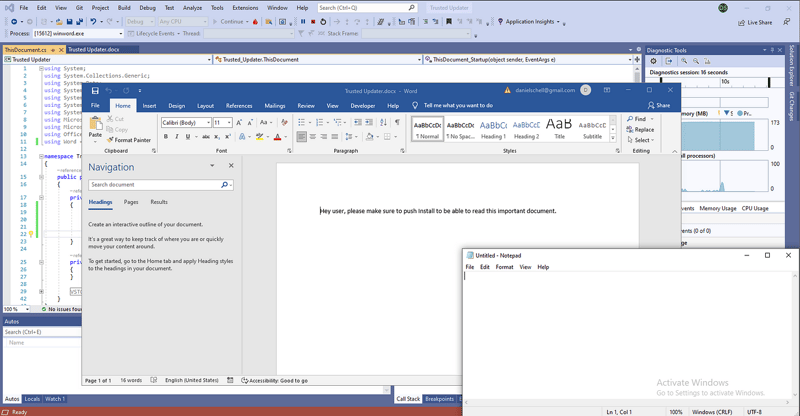The width and height of the screenshot is (800, 416).
Task: Click the Decrease Indent icon
Action: click(x=358, y=123)
